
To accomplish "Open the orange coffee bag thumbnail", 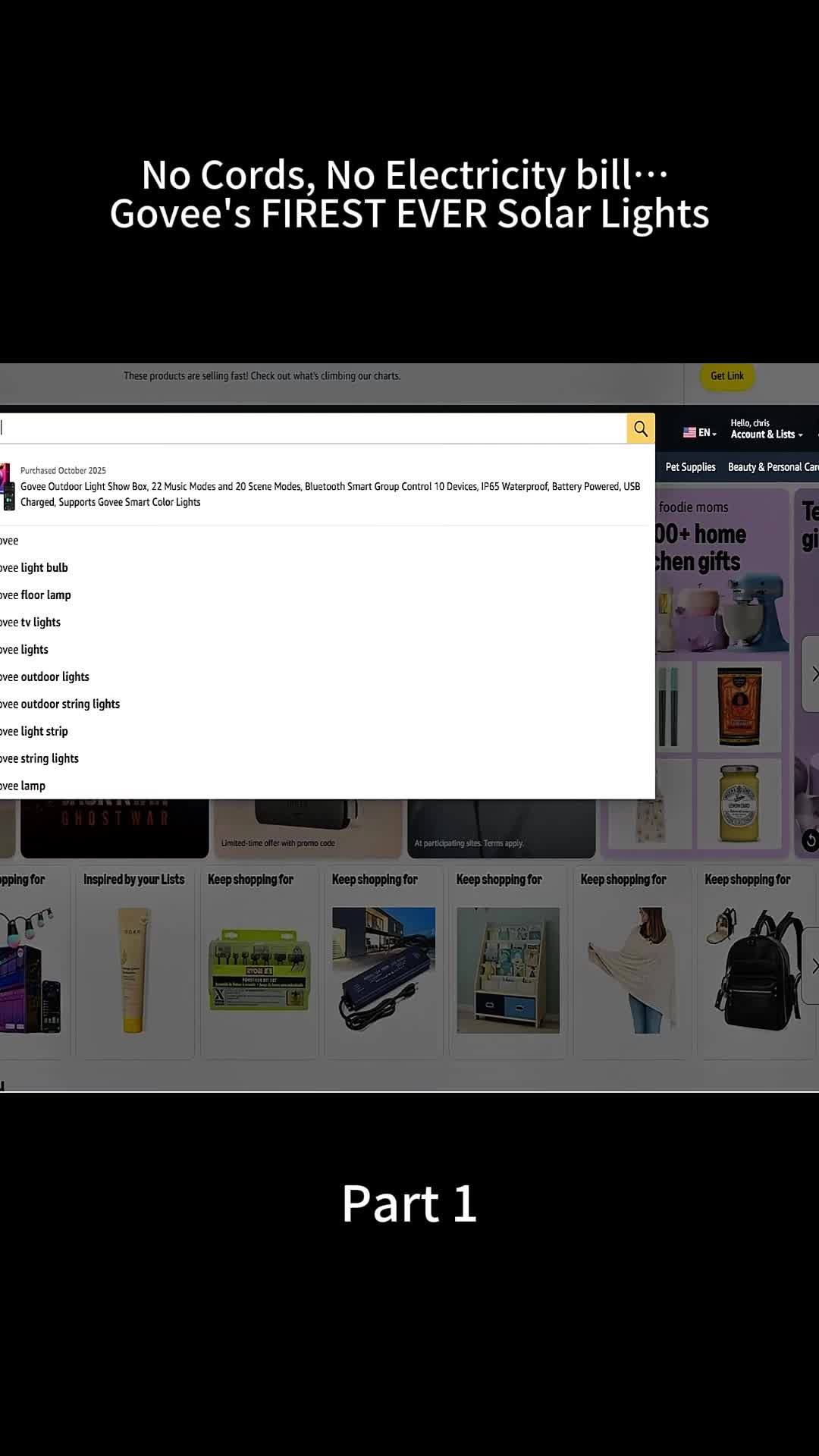I will coord(739,707).
